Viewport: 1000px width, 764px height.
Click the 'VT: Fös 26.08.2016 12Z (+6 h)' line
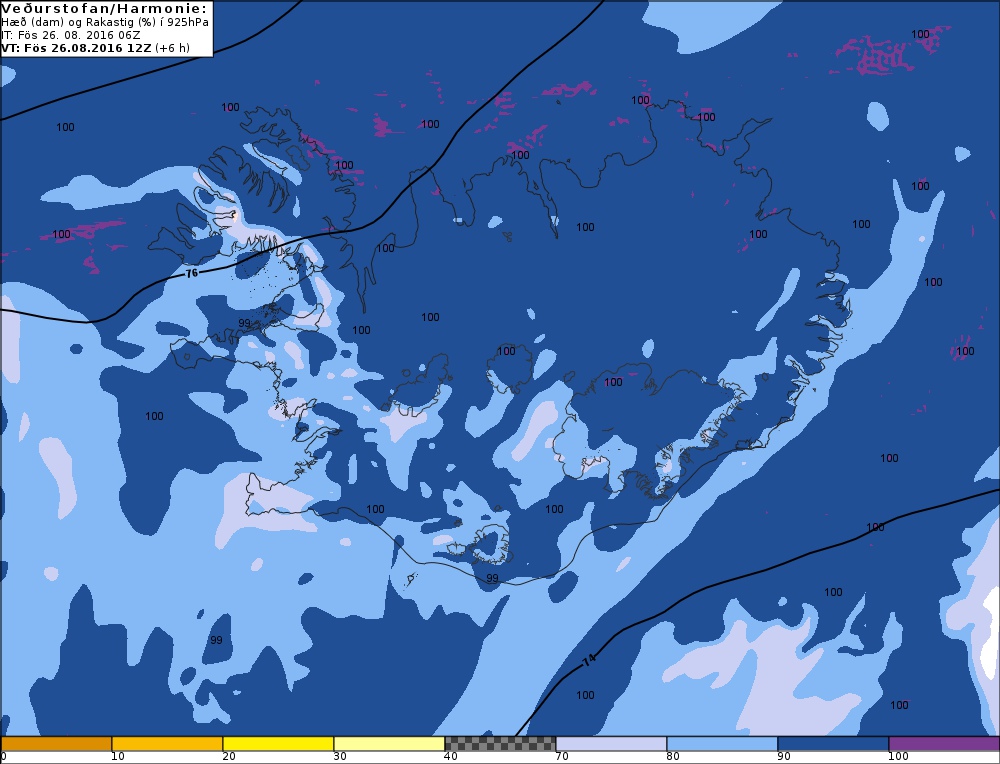96,48
